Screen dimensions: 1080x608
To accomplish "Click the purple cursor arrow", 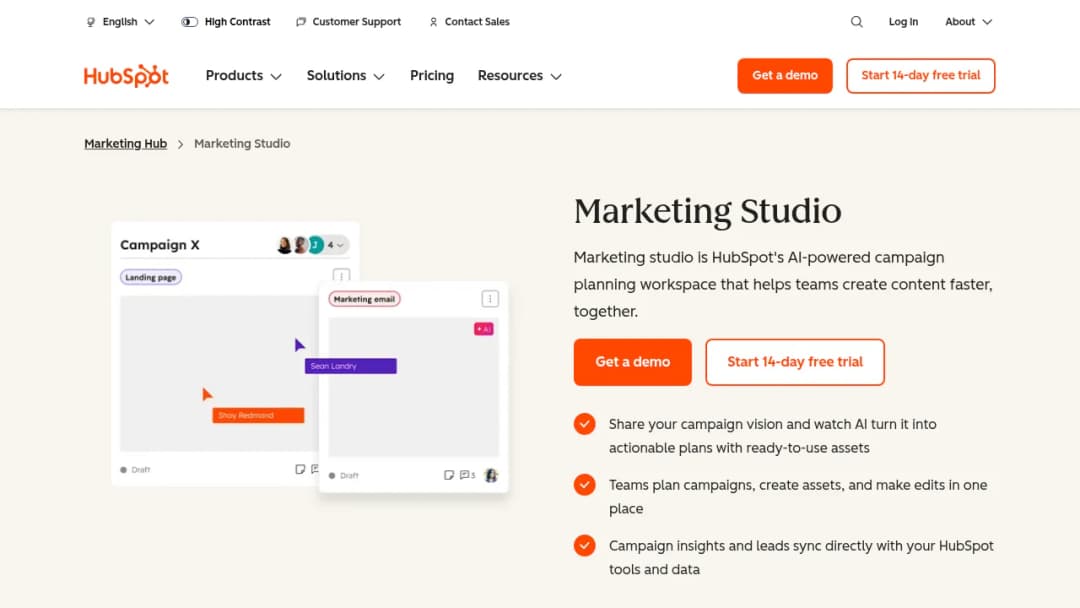I will (299, 345).
